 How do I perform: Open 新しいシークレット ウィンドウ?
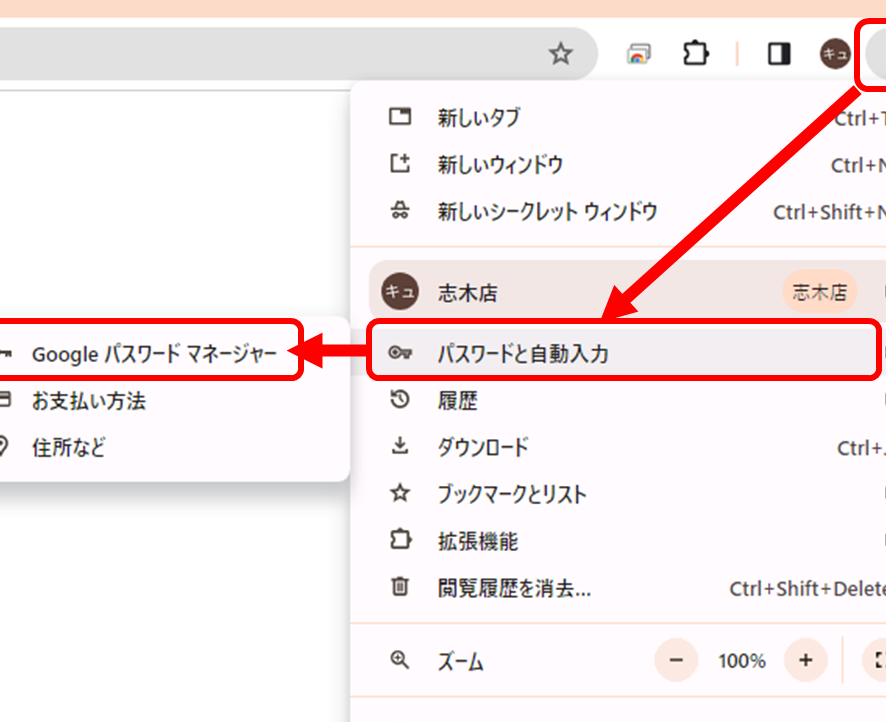click(547, 212)
